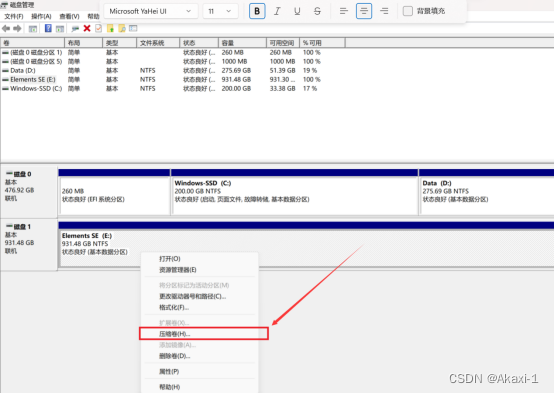Sort by the 可用空间 column header
This screenshot has height=393, width=554.
tap(283, 43)
